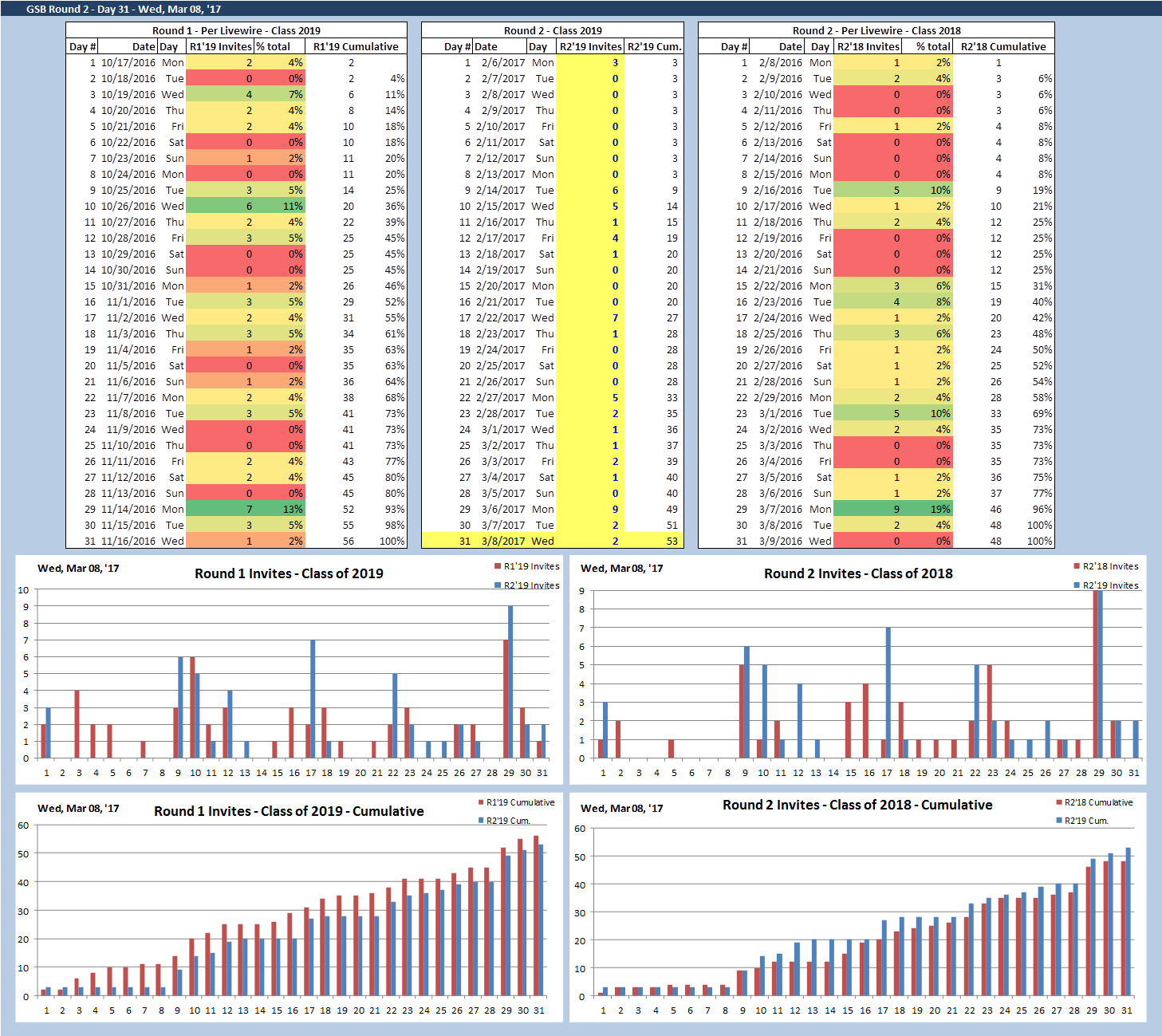
Task: Click blue R2'19 Cum. legend swatch in Class of 2019 cumulative chart
Action: point(481,821)
